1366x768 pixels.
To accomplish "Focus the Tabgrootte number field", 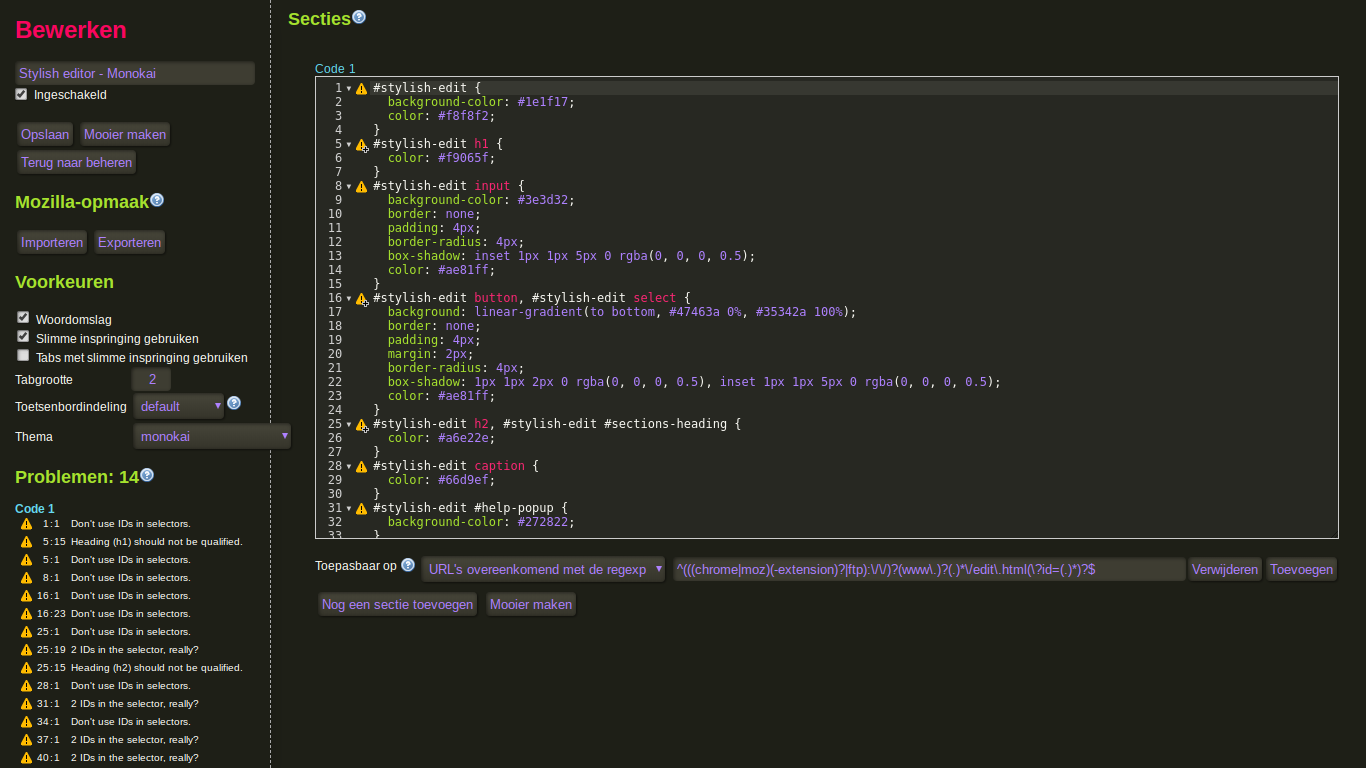I will click(x=152, y=379).
